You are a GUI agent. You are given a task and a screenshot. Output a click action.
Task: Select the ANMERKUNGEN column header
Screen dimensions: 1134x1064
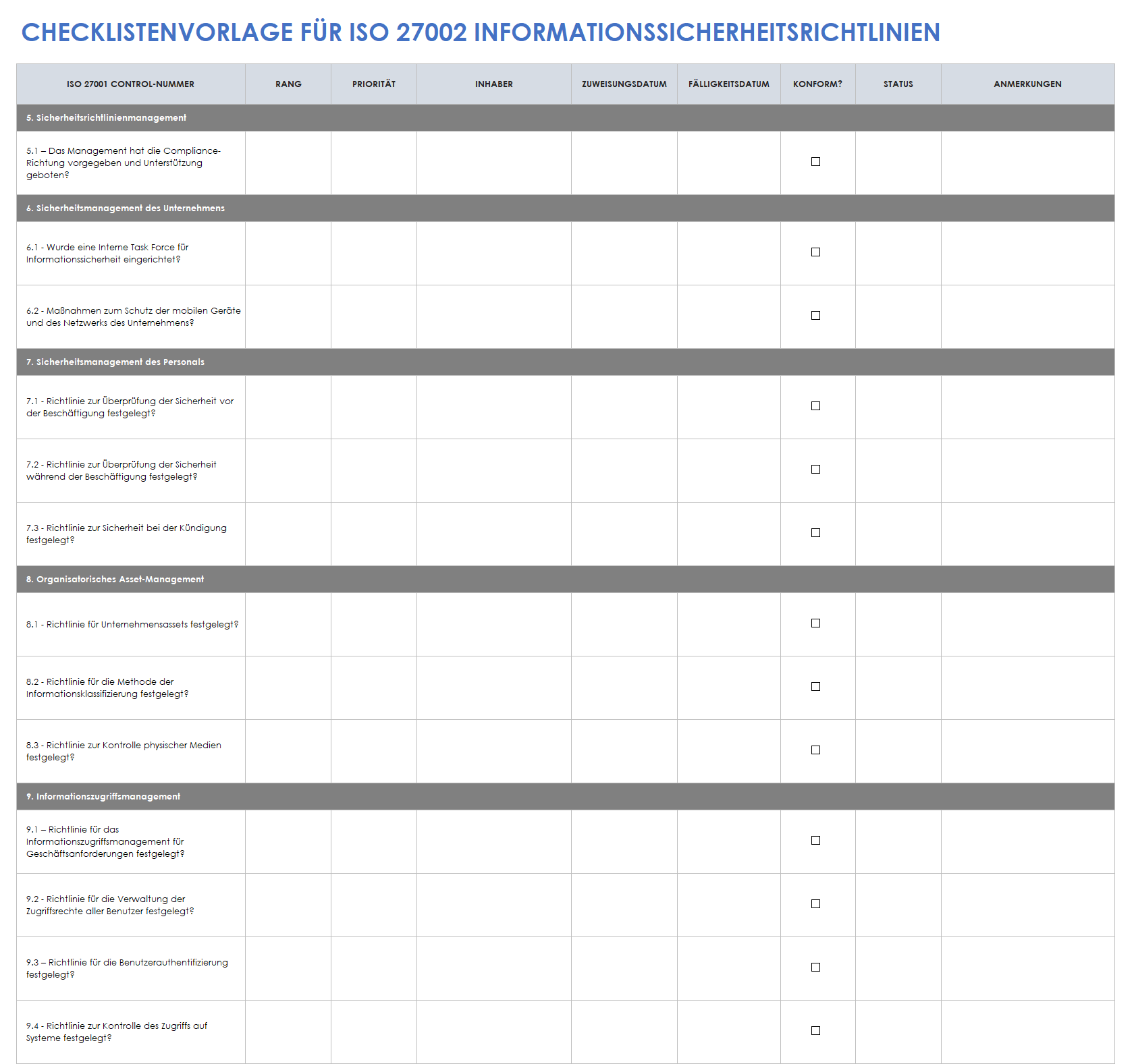coord(1028,84)
